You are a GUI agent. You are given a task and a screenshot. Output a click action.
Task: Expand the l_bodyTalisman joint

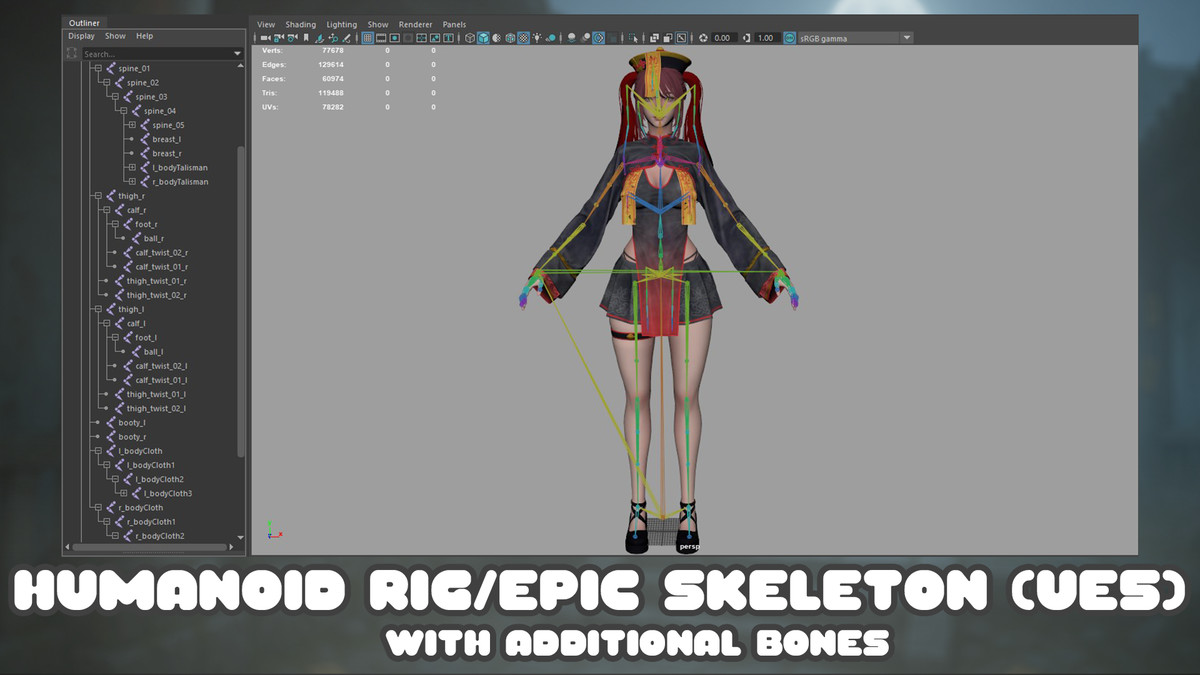(132, 168)
